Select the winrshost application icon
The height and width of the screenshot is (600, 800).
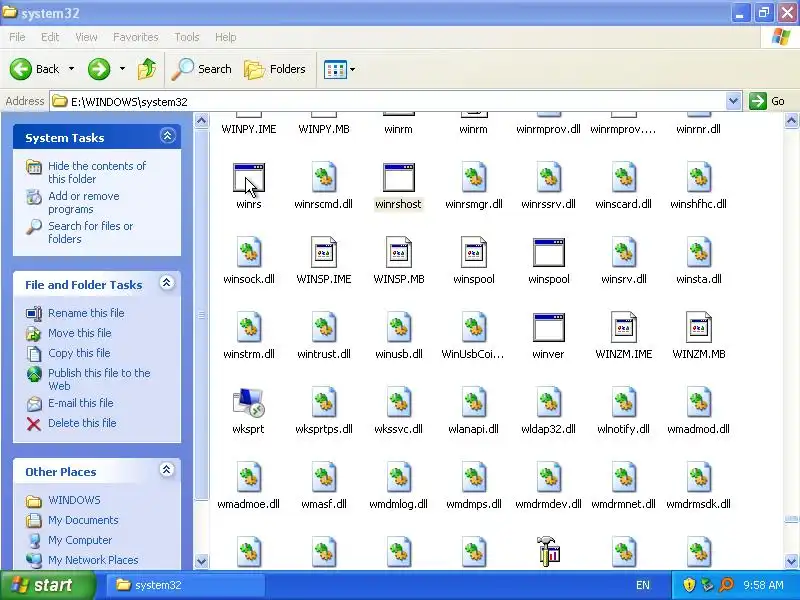[x=398, y=178]
